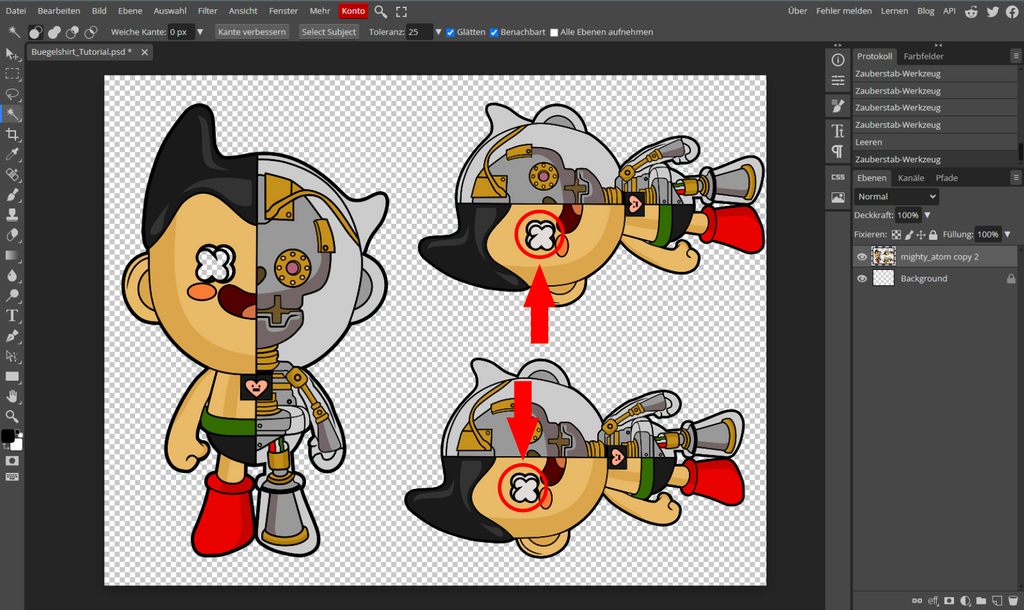Open the Brush panel icon
This screenshot has height=610, width=1024.
[x=838, y=106]
